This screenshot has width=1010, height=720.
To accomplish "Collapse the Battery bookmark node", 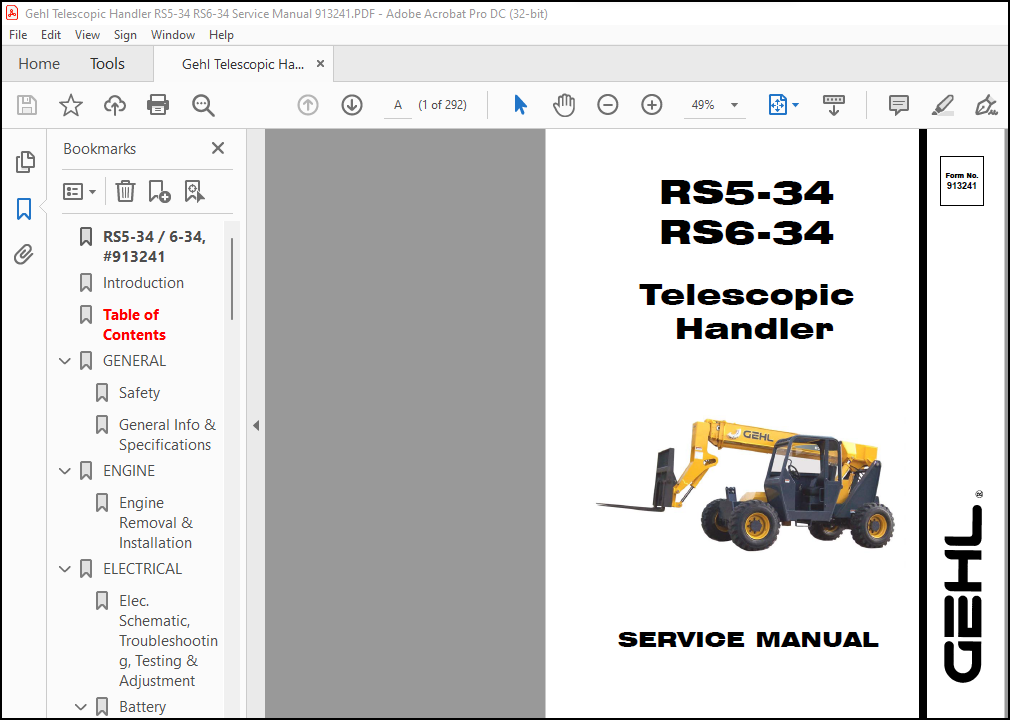I will 81,707.
